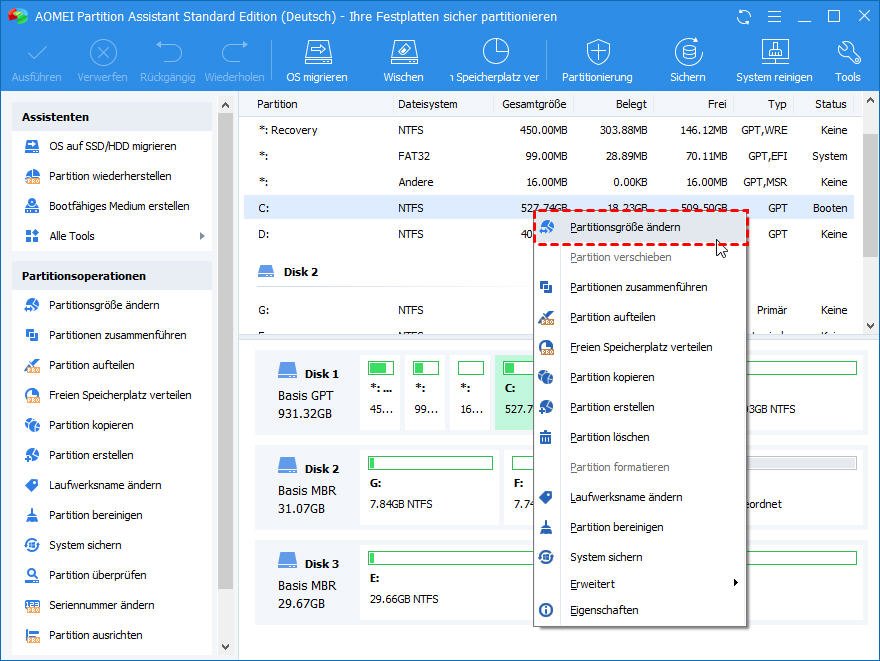Click sidebar Partition aufteilen icon
The width and height of the screenshot is (880, 661).
coord(32,365)
